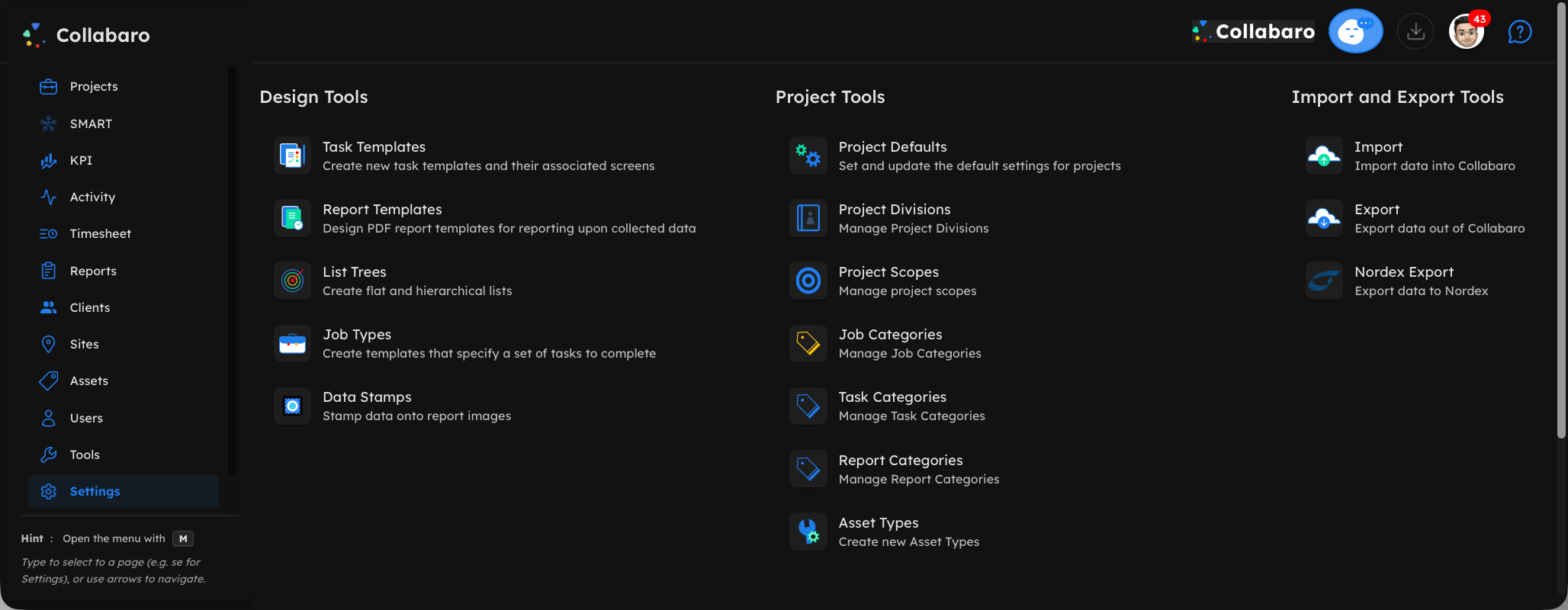Open Reports from the sidebar

click(124, 271)
